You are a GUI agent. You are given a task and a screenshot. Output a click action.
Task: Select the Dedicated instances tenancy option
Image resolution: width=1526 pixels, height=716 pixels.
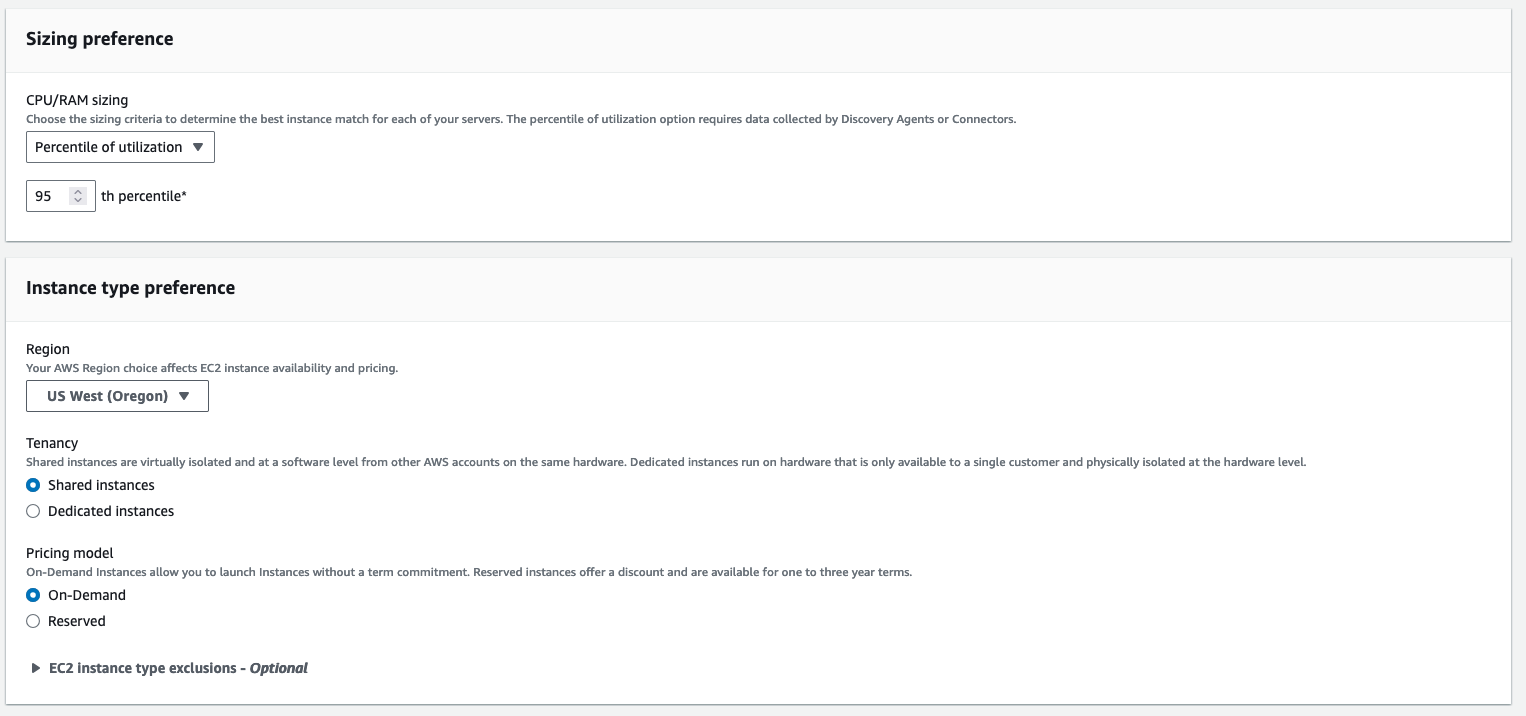coord(33,511)
